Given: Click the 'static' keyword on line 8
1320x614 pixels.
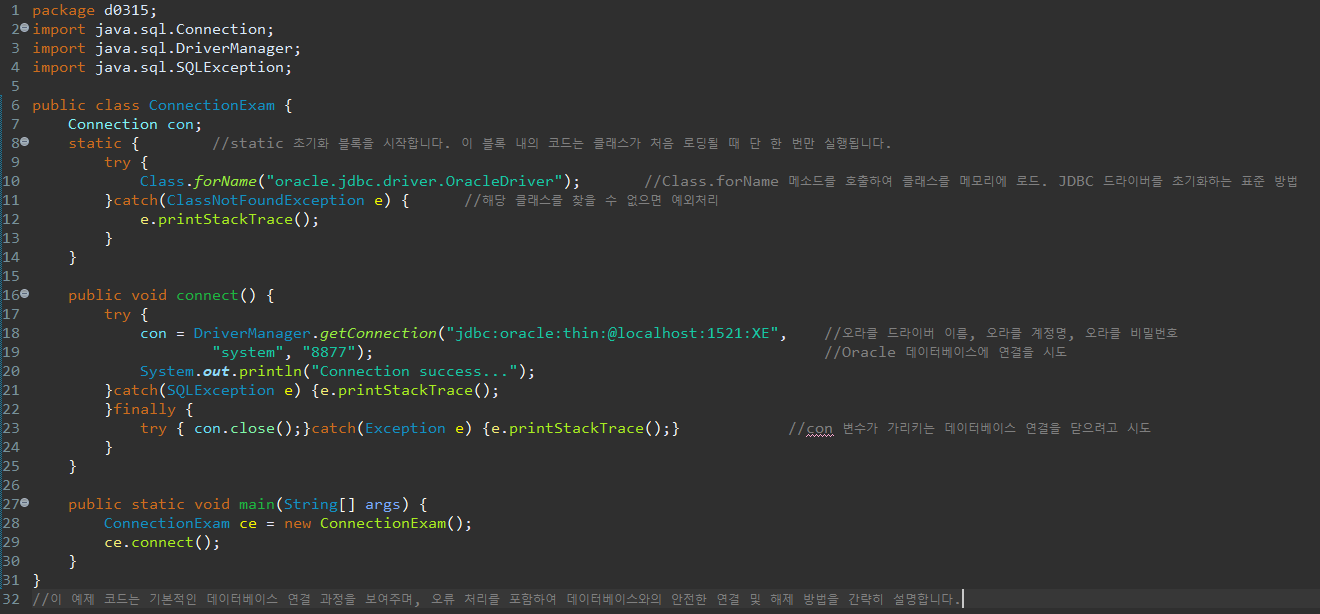Looking at the screenshot, I should pyautogui.click(x=95, y=143).
